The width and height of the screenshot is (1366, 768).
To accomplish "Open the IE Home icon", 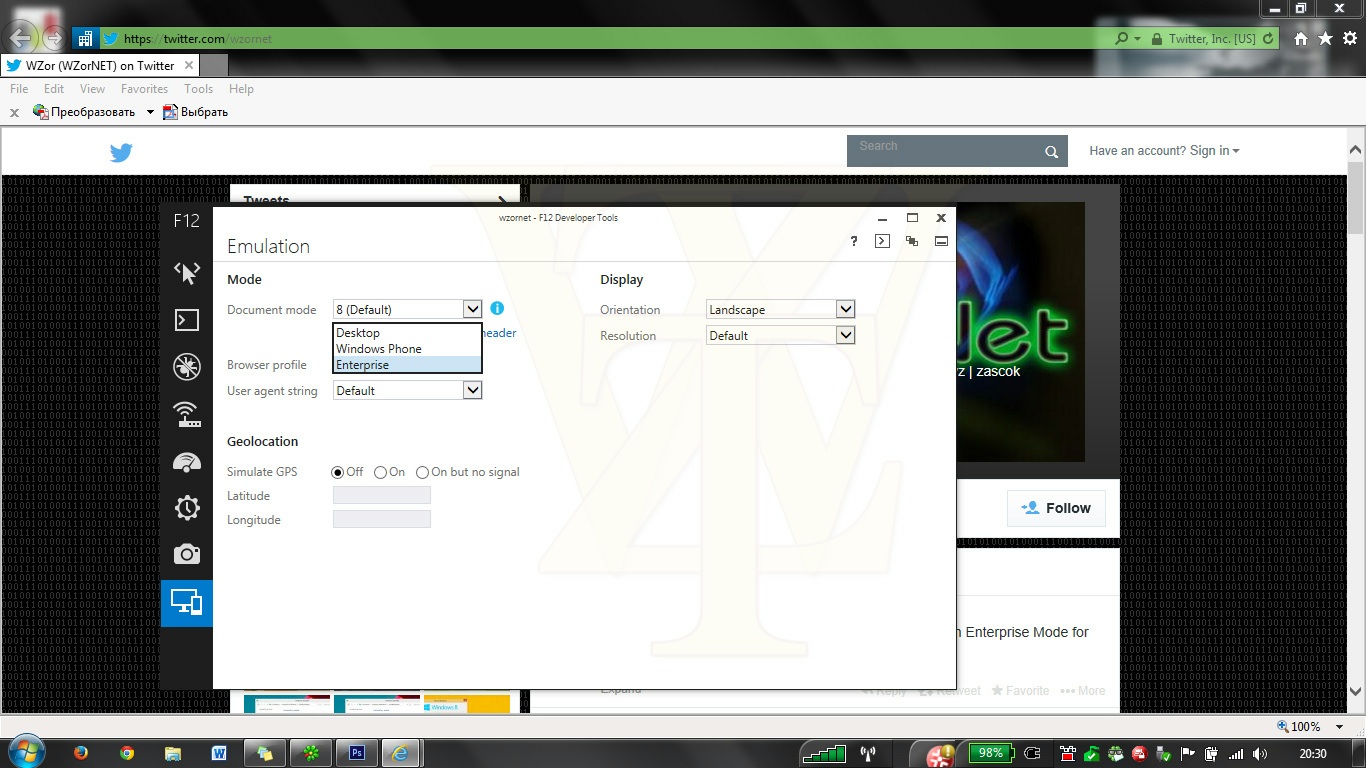I will pos(1301,39).
